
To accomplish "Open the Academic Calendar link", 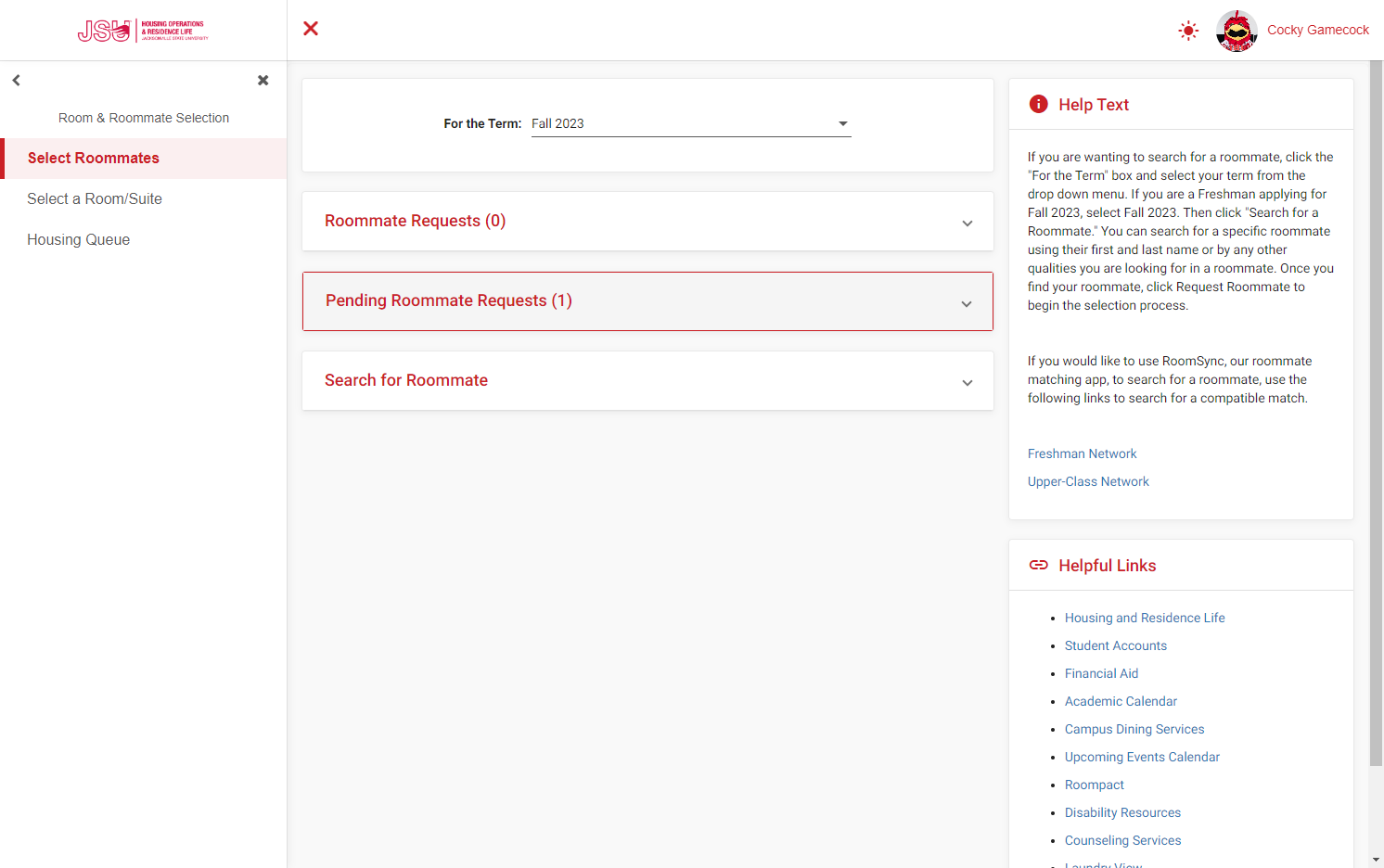I will pos(1121,701).
